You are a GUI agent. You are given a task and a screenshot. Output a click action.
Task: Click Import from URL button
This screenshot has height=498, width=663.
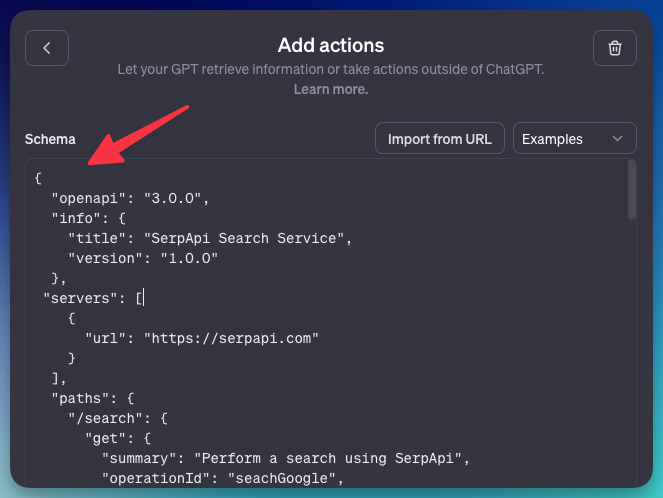tap(440, 138)
